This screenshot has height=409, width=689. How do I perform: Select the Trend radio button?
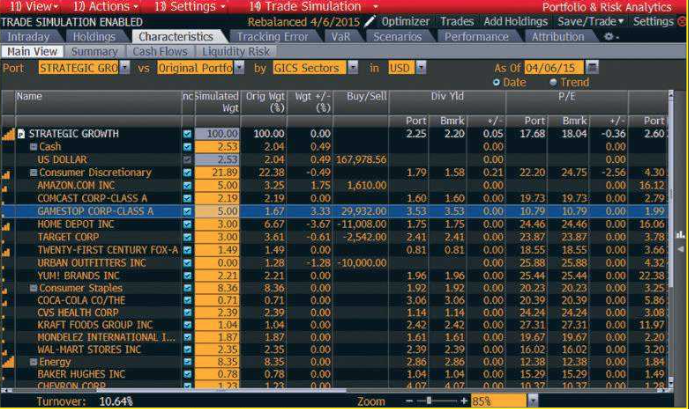pyautogui.click(x=553, y=82)
